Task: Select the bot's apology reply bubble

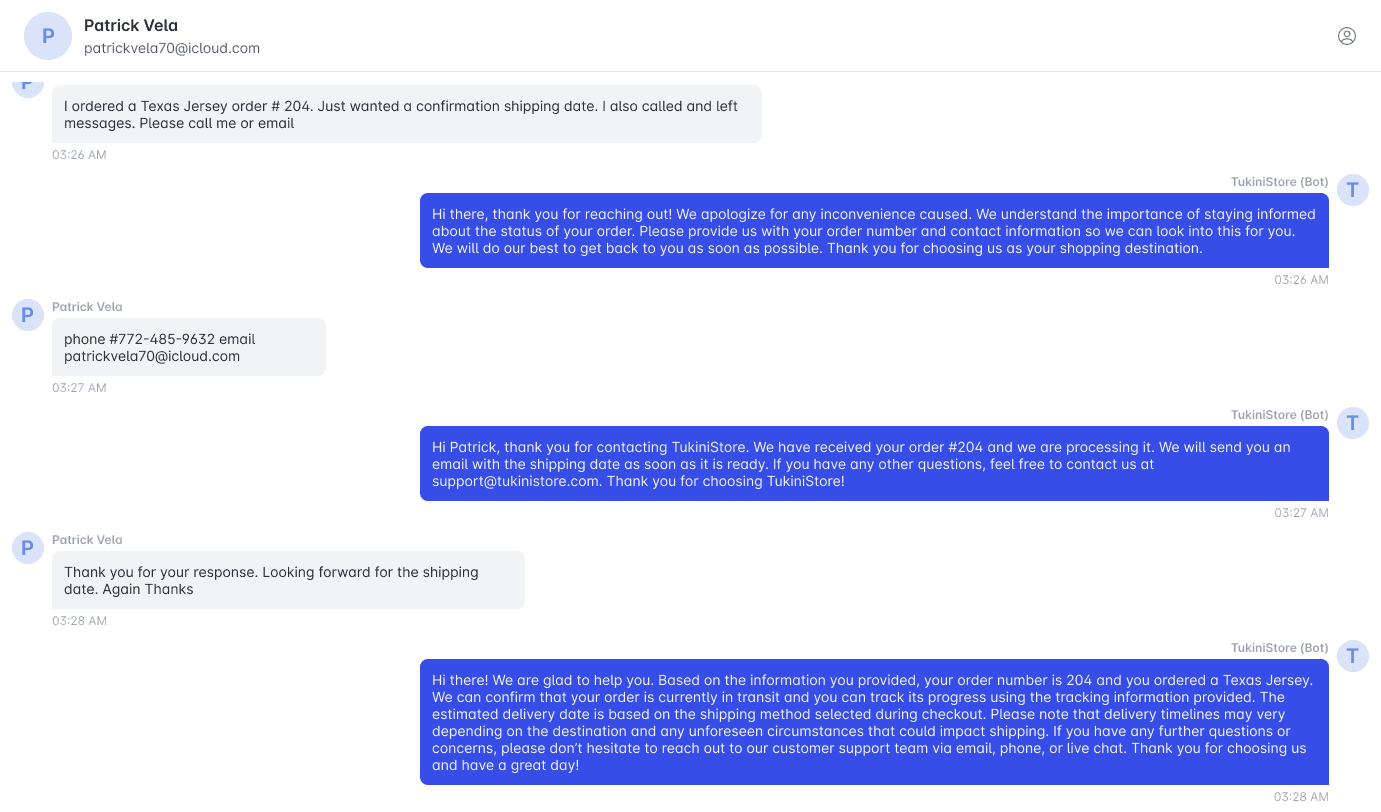Action: tap(874, 231)
